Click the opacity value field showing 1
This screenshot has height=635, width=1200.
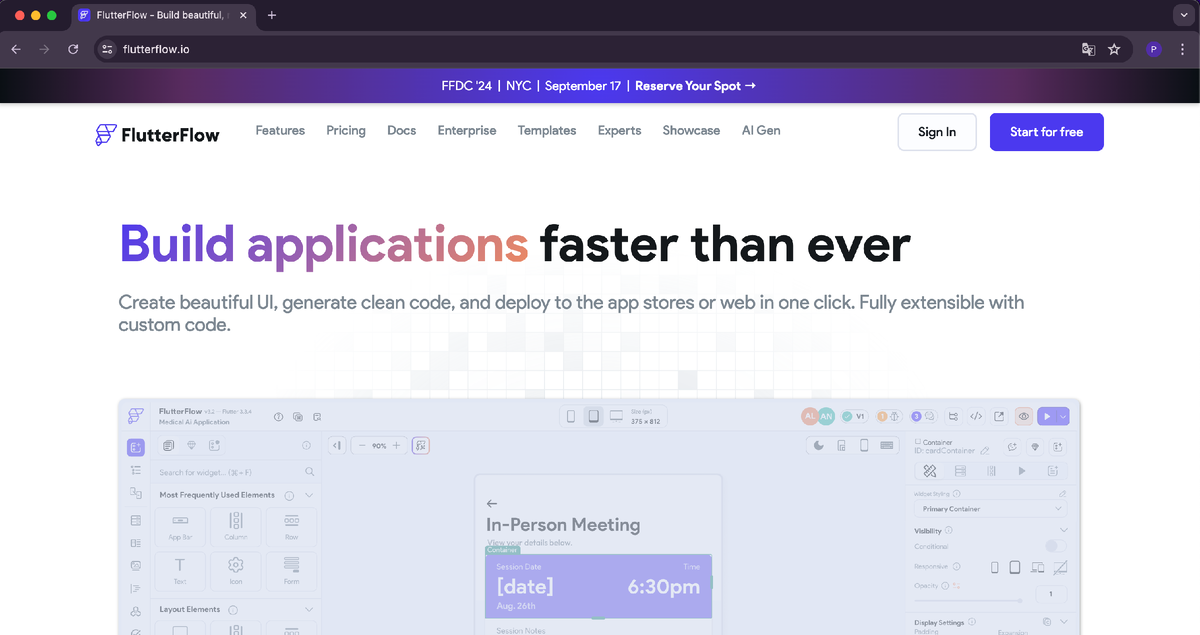[1051, 594]
